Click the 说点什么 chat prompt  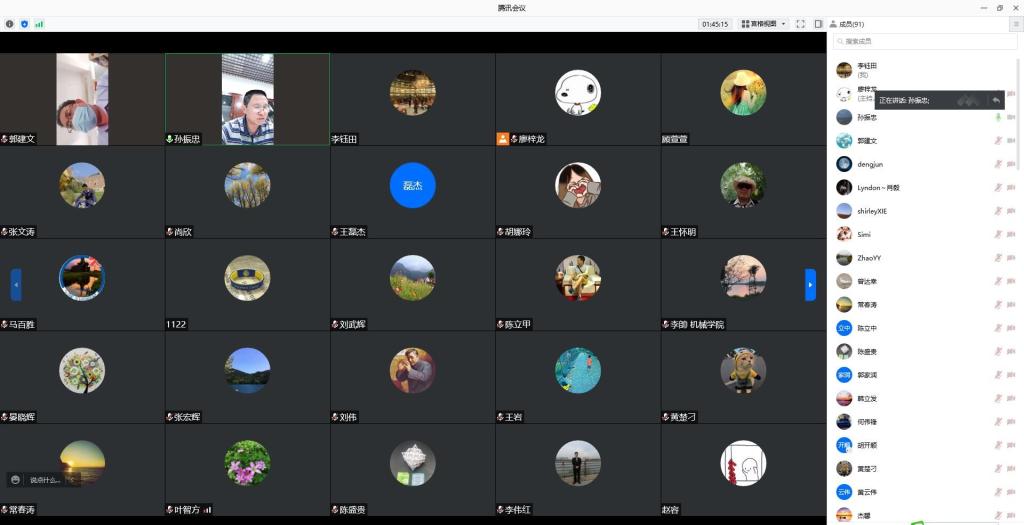(45, 480)
